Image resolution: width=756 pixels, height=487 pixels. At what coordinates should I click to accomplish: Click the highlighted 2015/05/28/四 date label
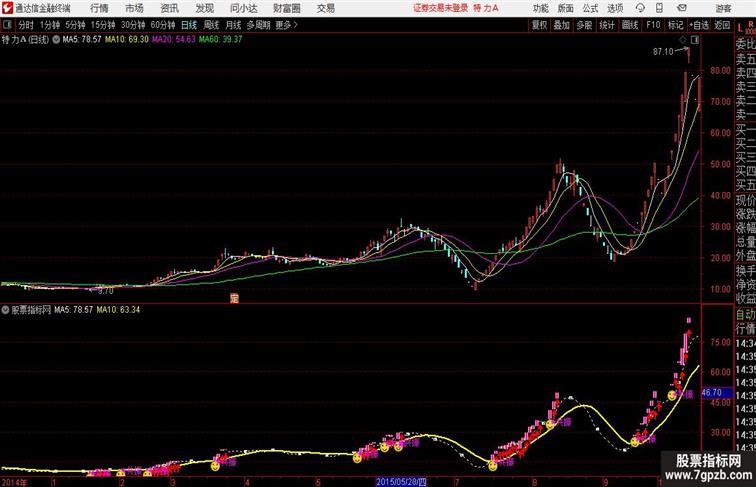pyautogui.click(x=401, y=482)
